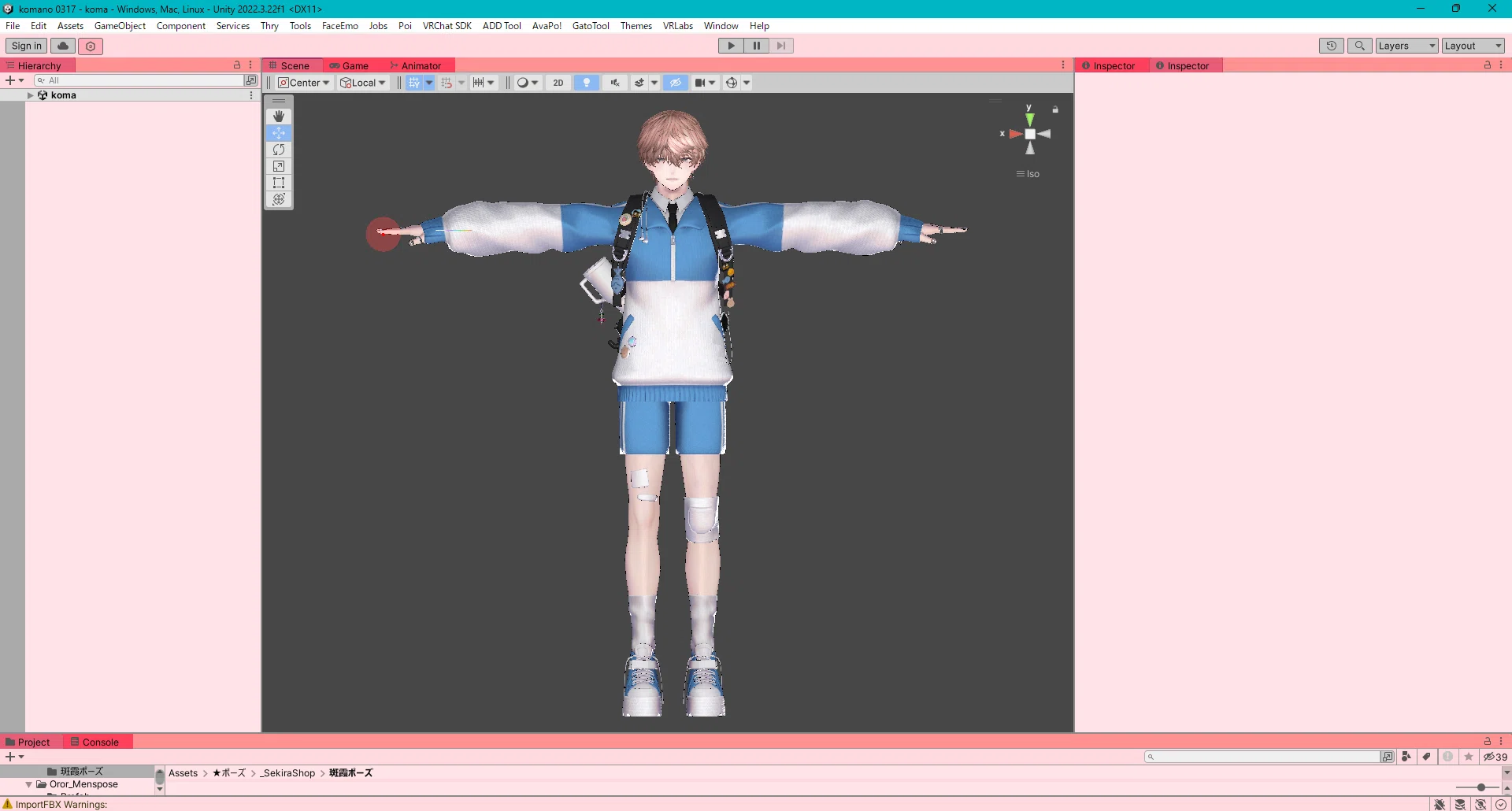Search by label in Project panel
Screen dimensions: 1512x811
point(1427,757)
